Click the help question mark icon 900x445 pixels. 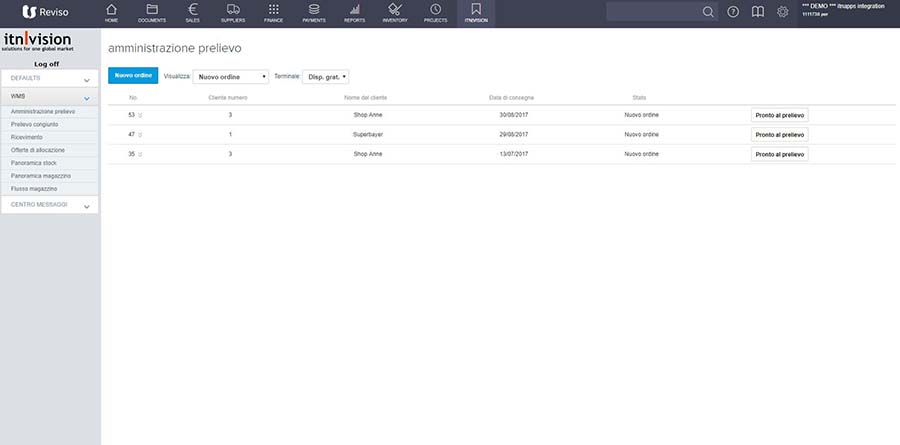coord(733,12)
